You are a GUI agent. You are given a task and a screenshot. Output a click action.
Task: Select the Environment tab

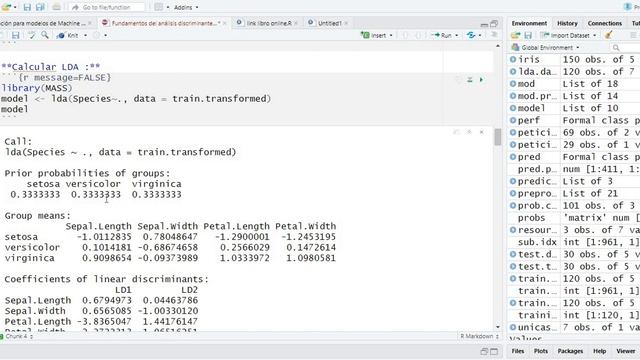[529, 23]
